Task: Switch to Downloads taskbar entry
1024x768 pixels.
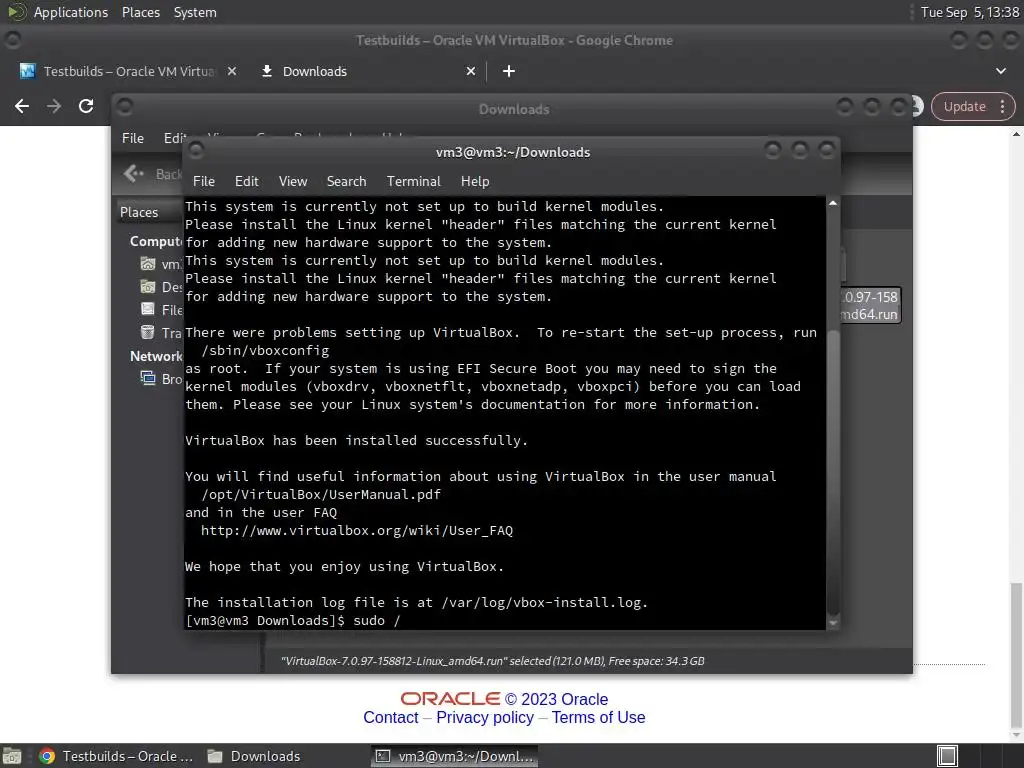Action: (x=254, y=756)
